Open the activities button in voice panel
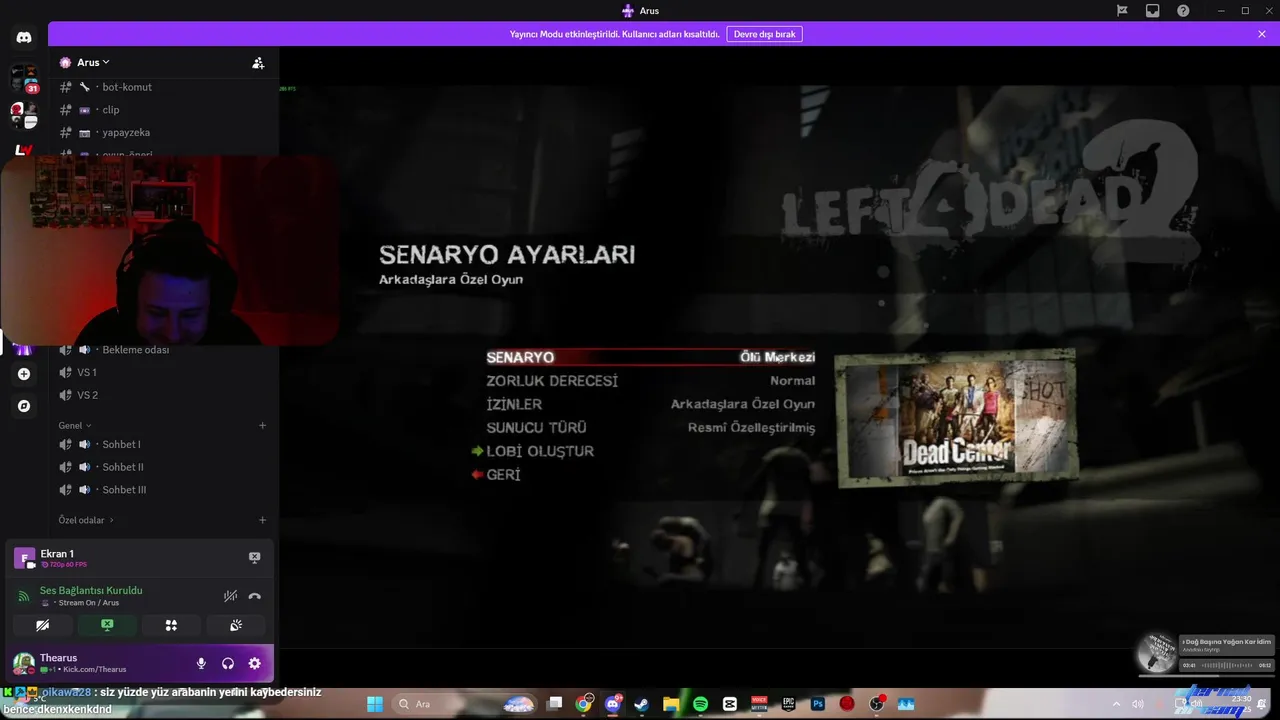Screen dimensions: 1280x720 tap(171, 625)
